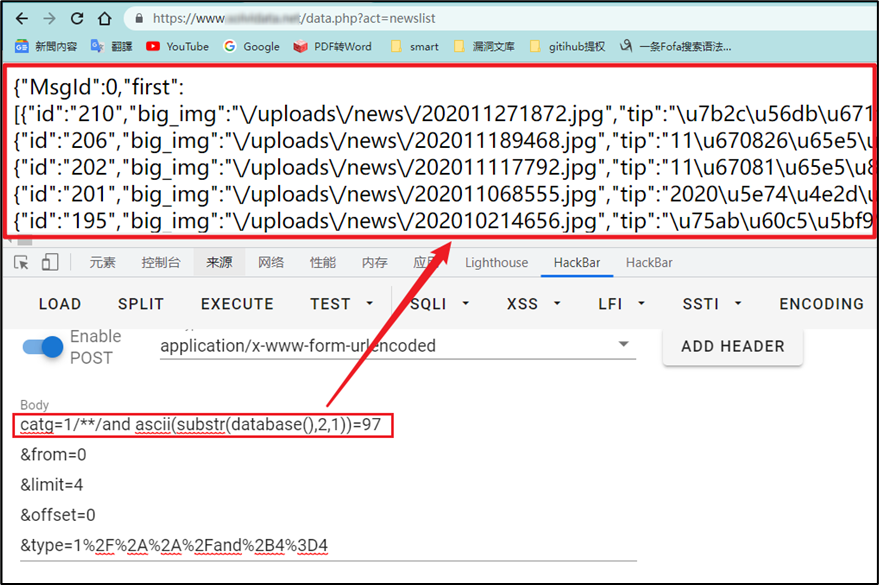This screenshot has width=879, height=585.
Task: Open the 漏洞文库 bookmarks folder
Action: pyautogui.click(x=484, y=47)
